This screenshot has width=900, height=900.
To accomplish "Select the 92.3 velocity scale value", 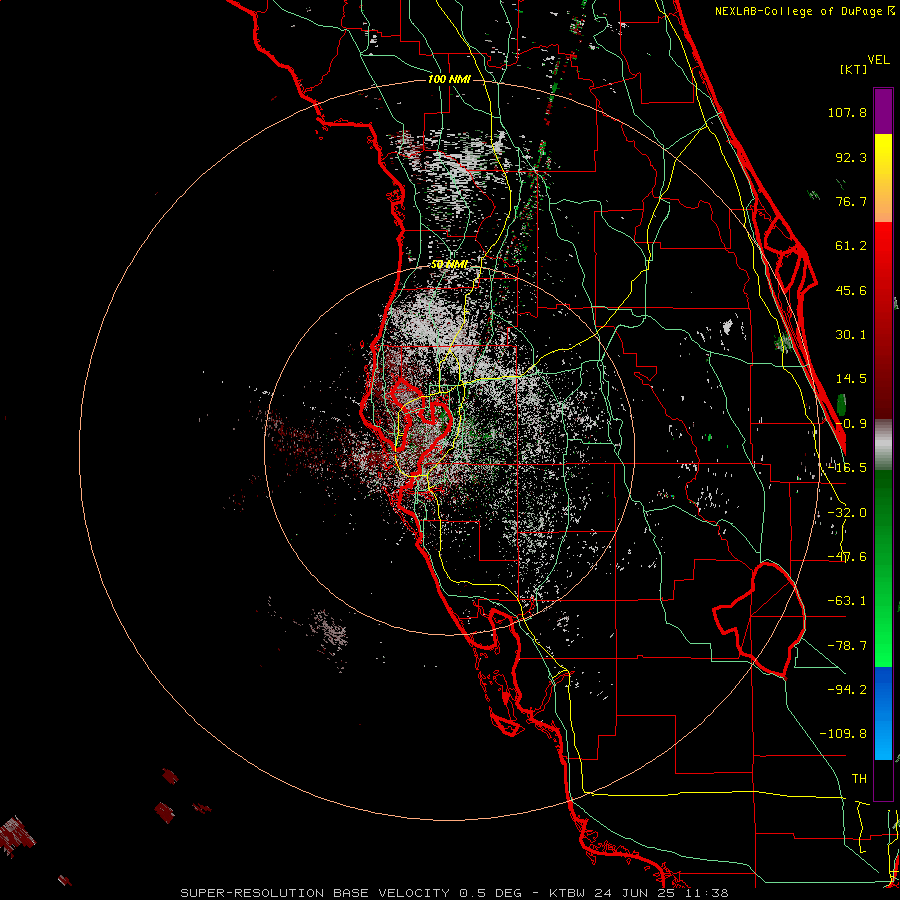I will point(851,157).
